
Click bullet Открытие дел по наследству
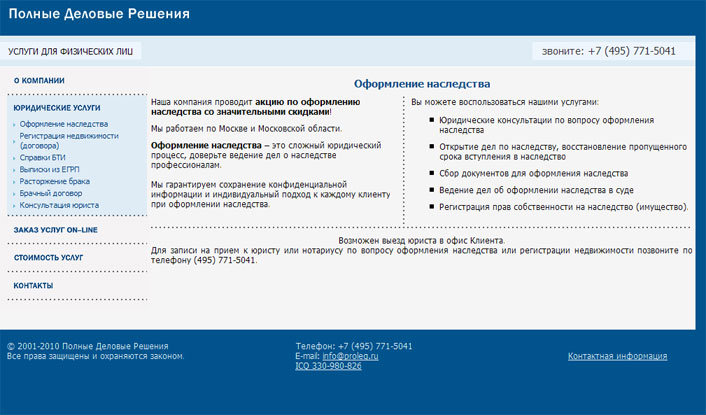pos(563,152)
